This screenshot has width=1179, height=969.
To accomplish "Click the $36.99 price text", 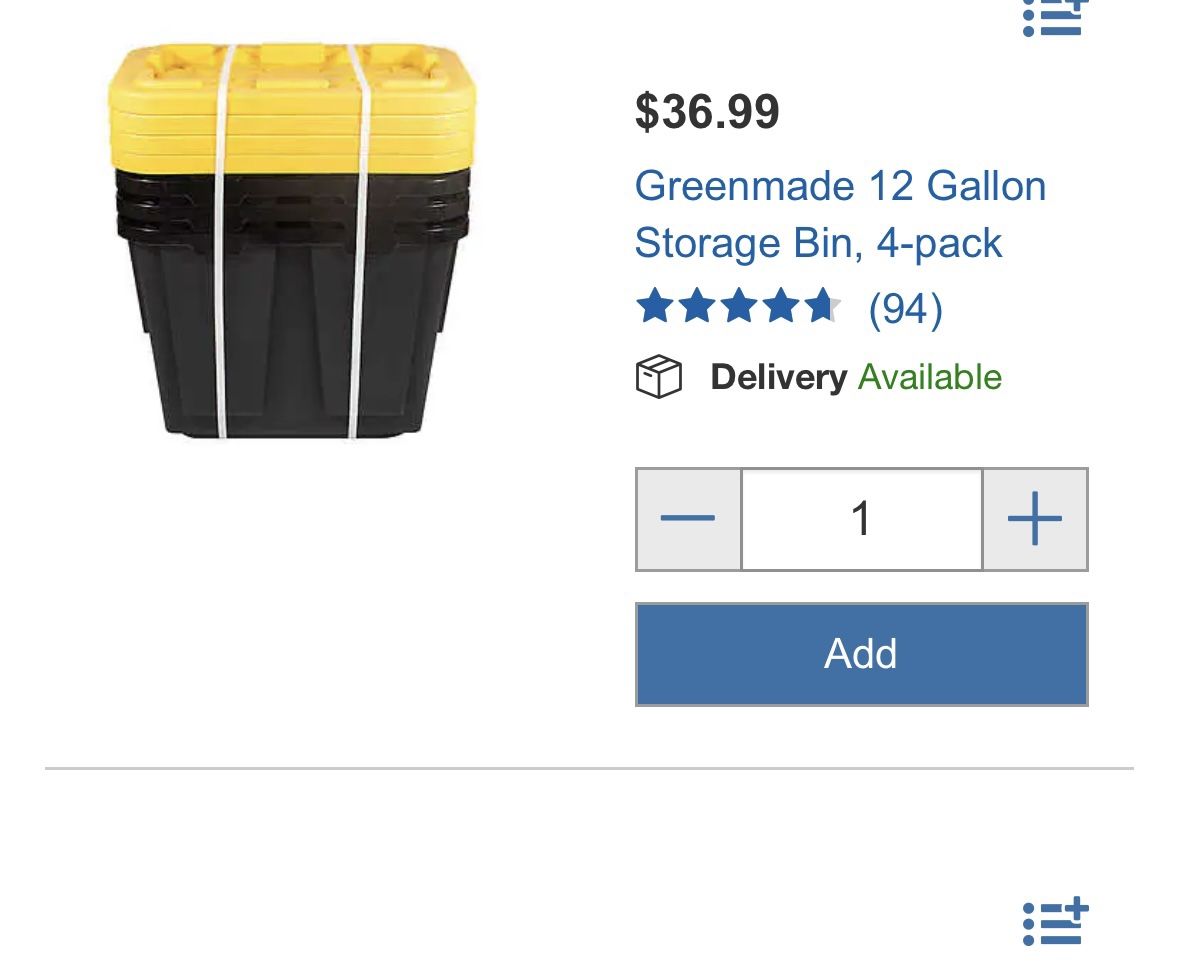I will click(705, 113).
